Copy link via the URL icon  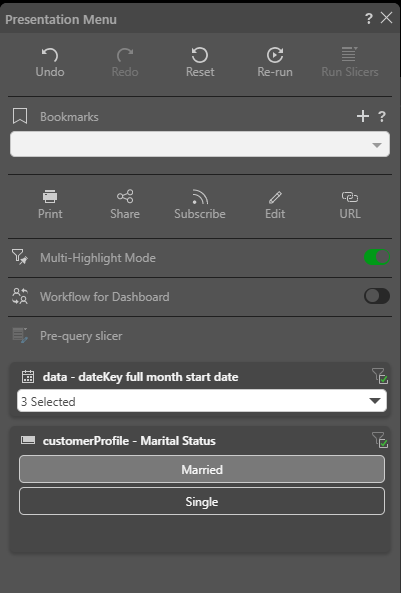(350, 197)
